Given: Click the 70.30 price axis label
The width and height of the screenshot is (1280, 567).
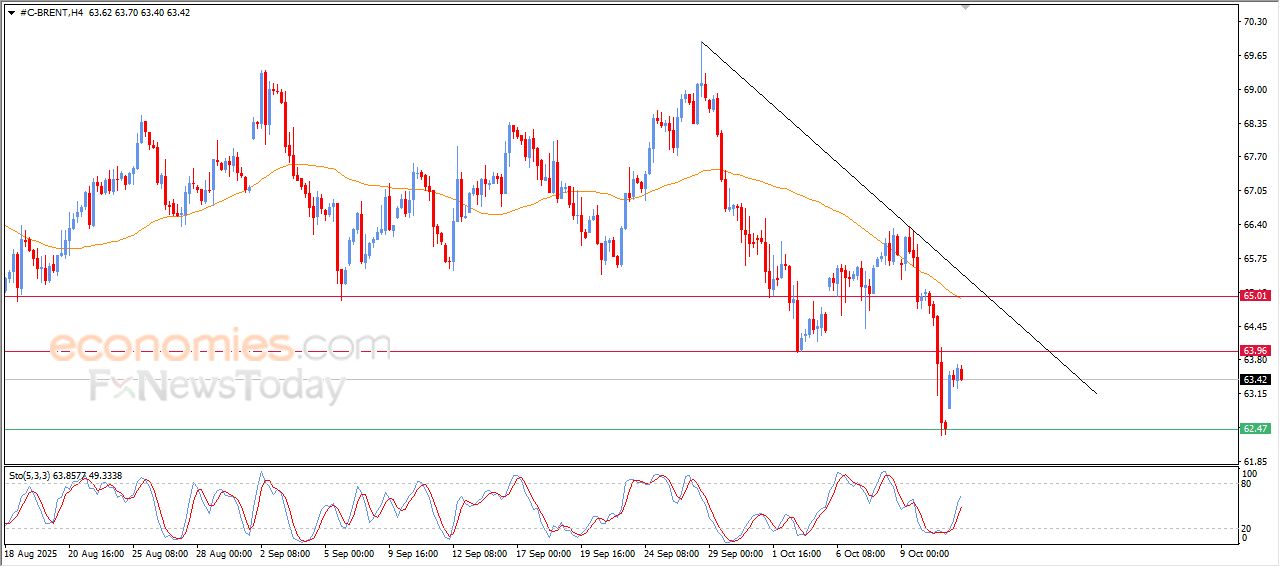Looking at the screenshot, I should coord(1254,21).
